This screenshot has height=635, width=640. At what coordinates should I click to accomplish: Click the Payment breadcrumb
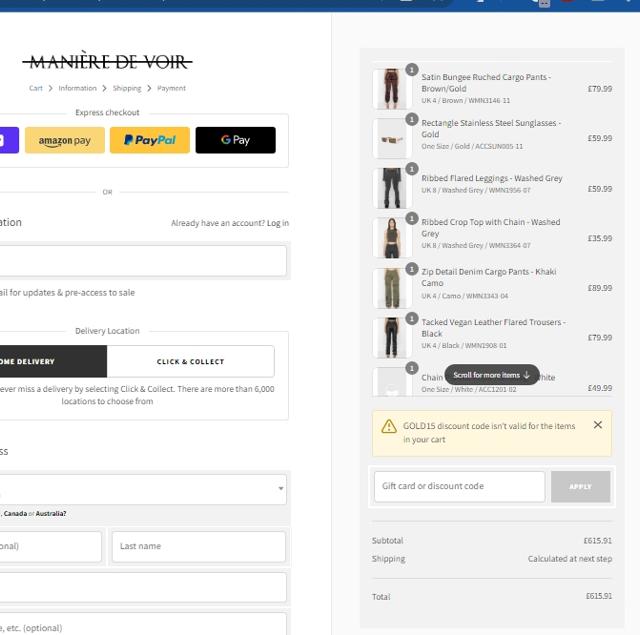pyautogui.click(x=171, y=88)
